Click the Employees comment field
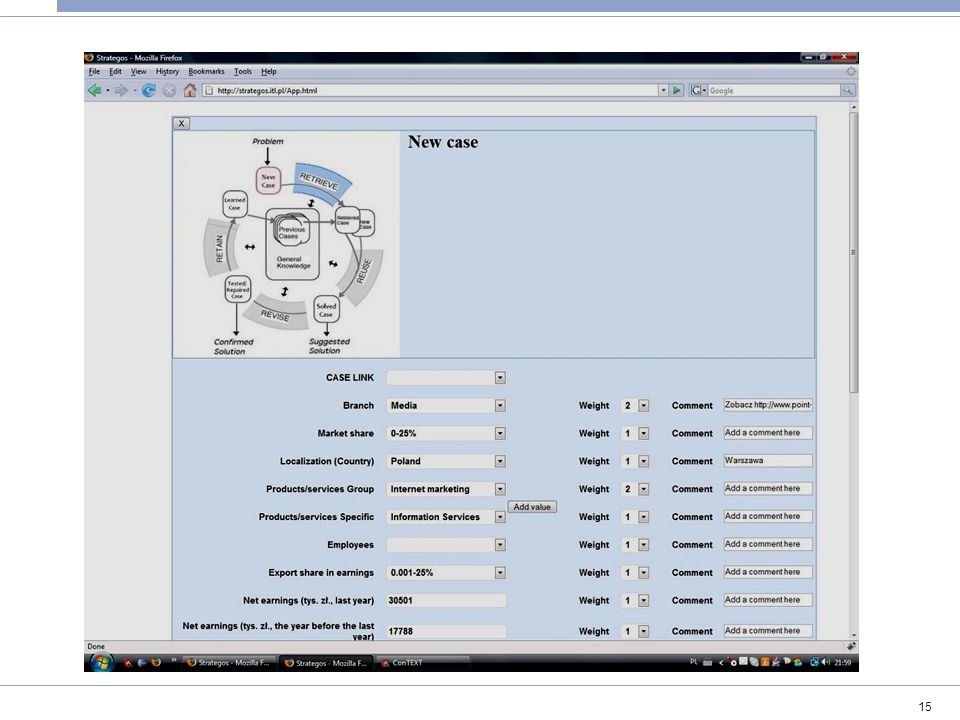The image size is (960, 720). [x=768, y=544]
